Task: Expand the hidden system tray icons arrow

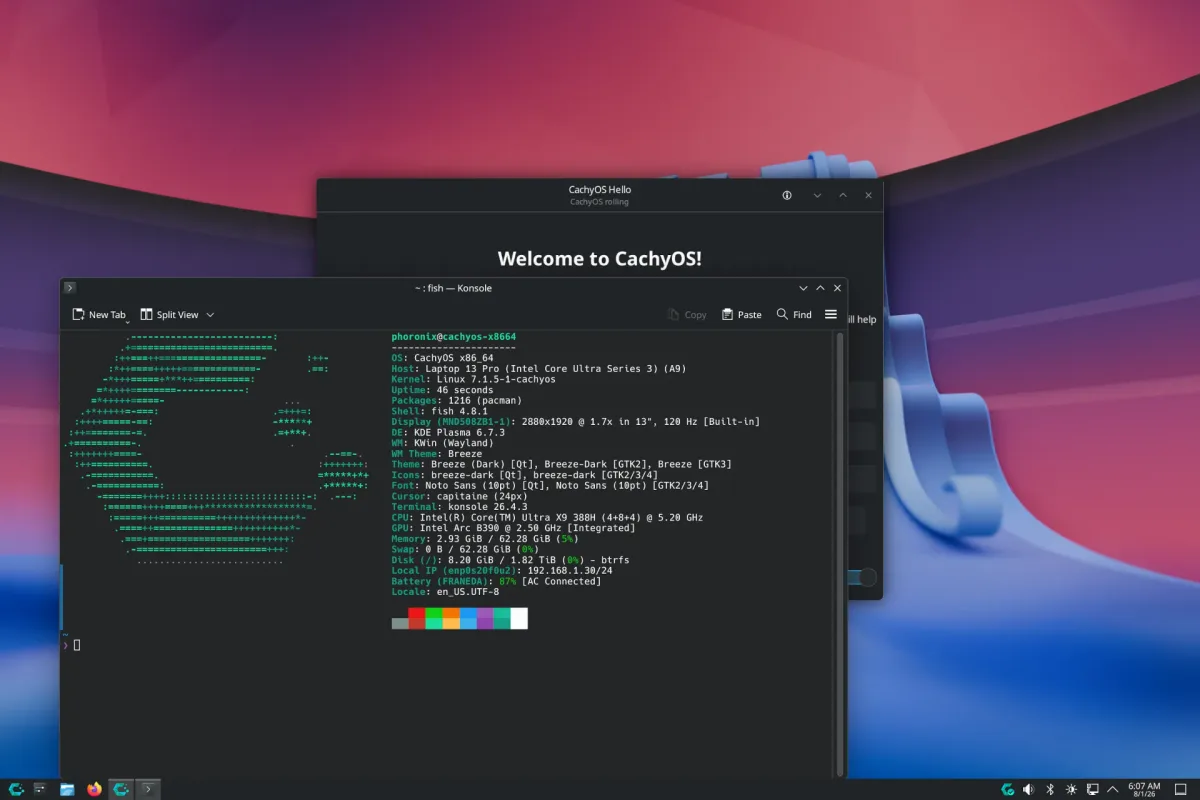Action: 1112,789
